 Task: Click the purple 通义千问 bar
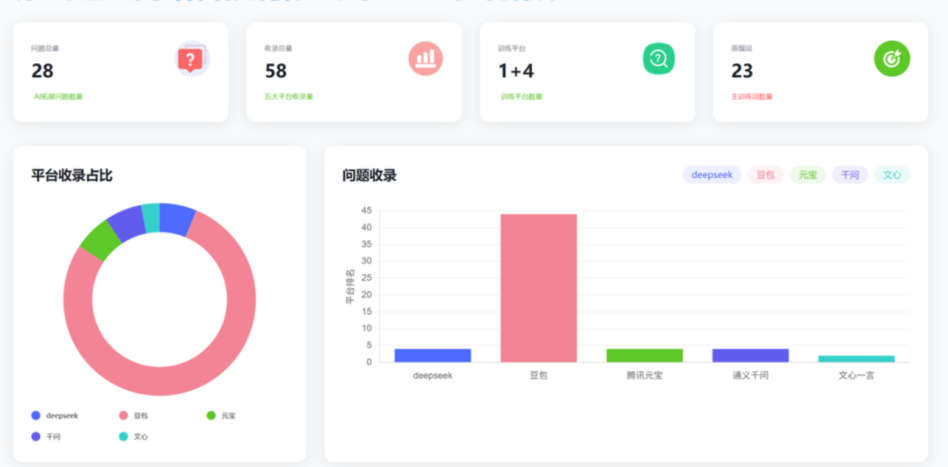pos(750,356)
